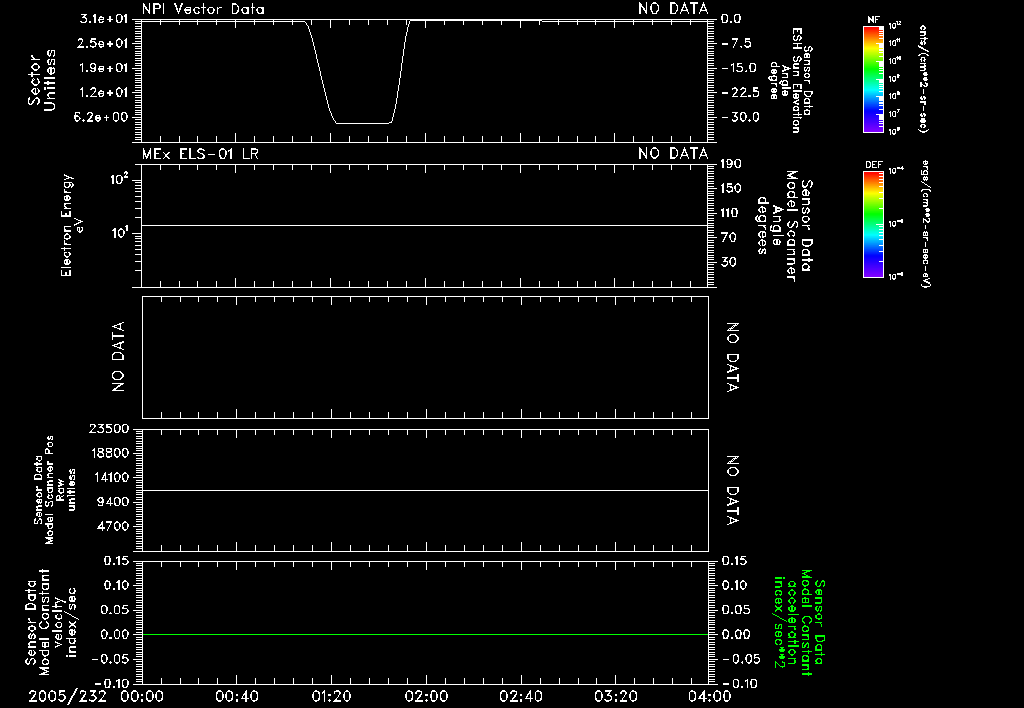The height and width of the screenshot is (708, 1024).
Task: Click the '4700' scanner position axis value
Action: (113, 526)
